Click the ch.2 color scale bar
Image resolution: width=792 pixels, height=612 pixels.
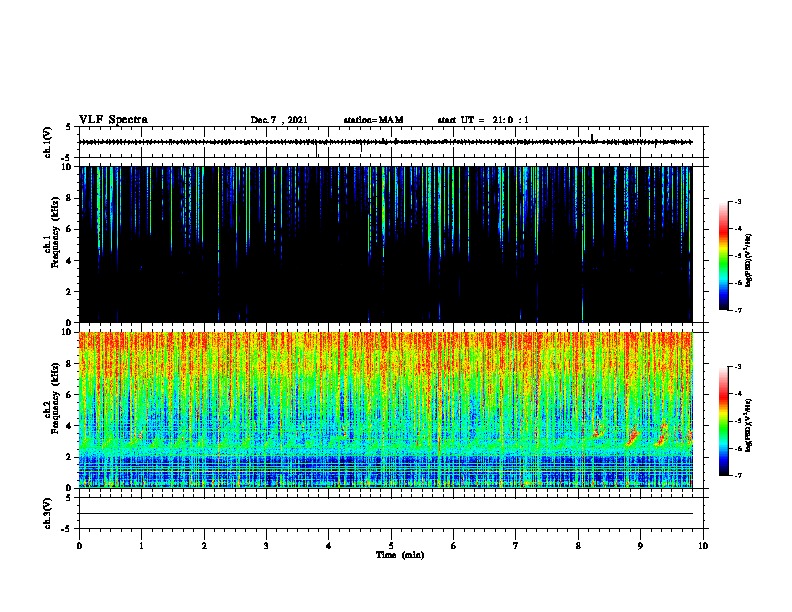pyautogui.click(x=723, y=421)
